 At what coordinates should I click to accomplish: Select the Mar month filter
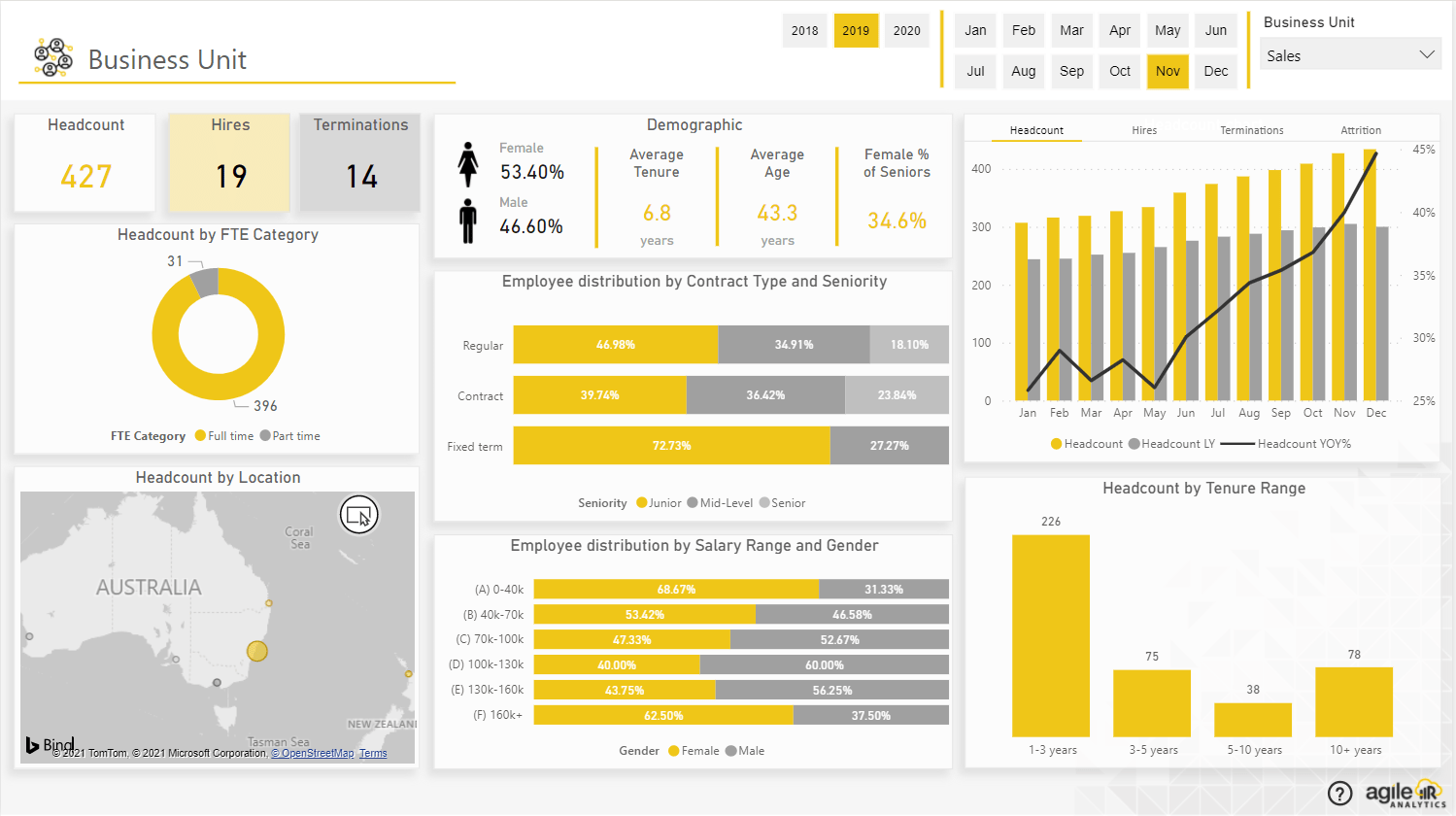[x=1071, y=30]
